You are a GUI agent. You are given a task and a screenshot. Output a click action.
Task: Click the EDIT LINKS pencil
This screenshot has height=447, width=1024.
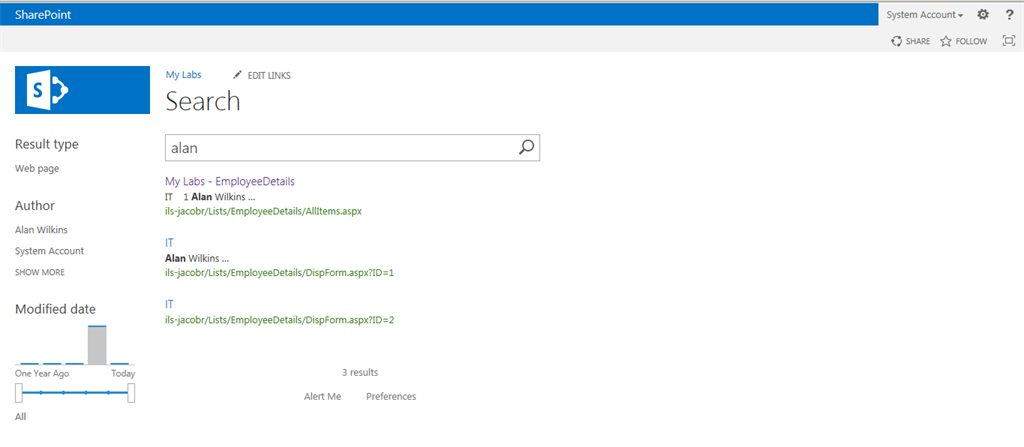(x=262, y=75)
